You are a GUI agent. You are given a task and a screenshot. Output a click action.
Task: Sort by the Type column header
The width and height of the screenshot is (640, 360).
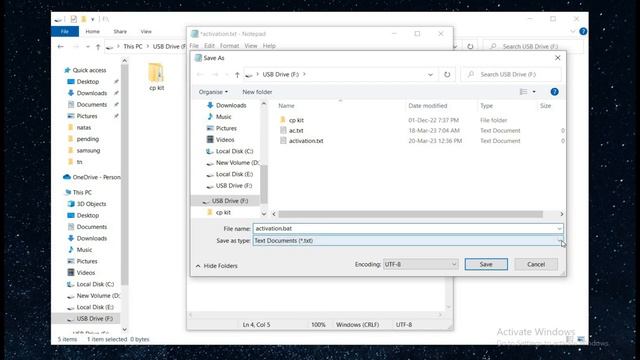coord(487,106)
